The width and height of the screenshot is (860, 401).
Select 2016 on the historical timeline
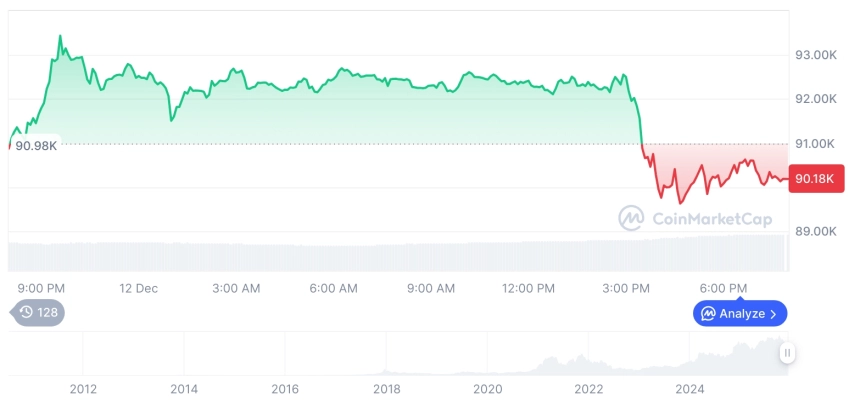coord(285,389)
